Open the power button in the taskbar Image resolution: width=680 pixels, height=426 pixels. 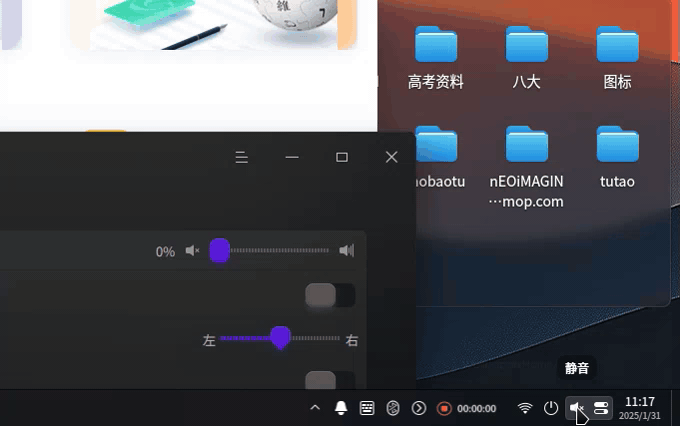point(551,408)
